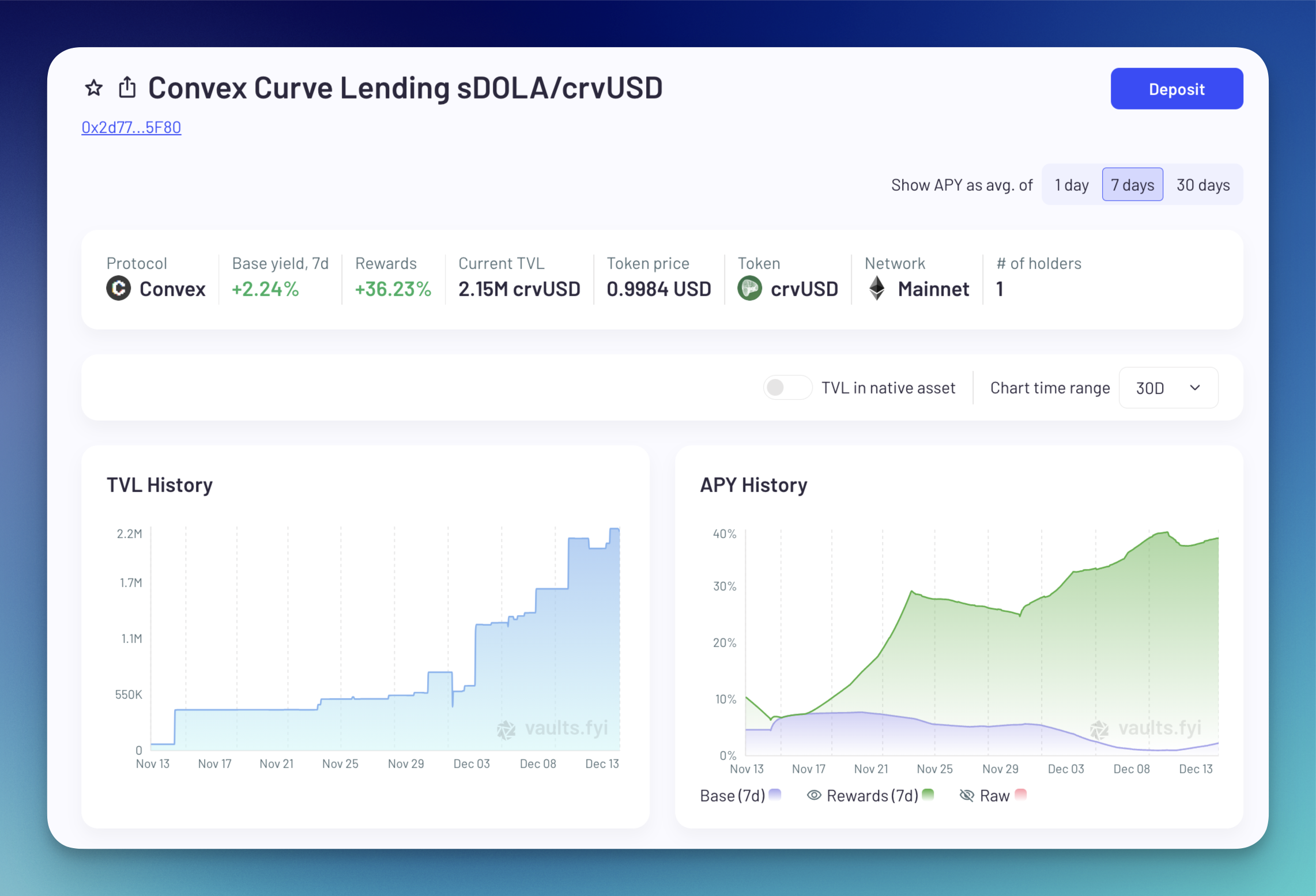Click the Chart time range label

pyautogui.click(x=1050, y=388)
